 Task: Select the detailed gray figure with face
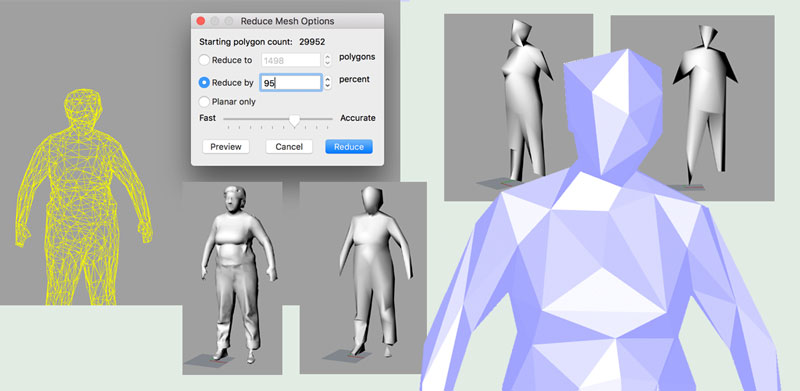click(x=238, y=274)
